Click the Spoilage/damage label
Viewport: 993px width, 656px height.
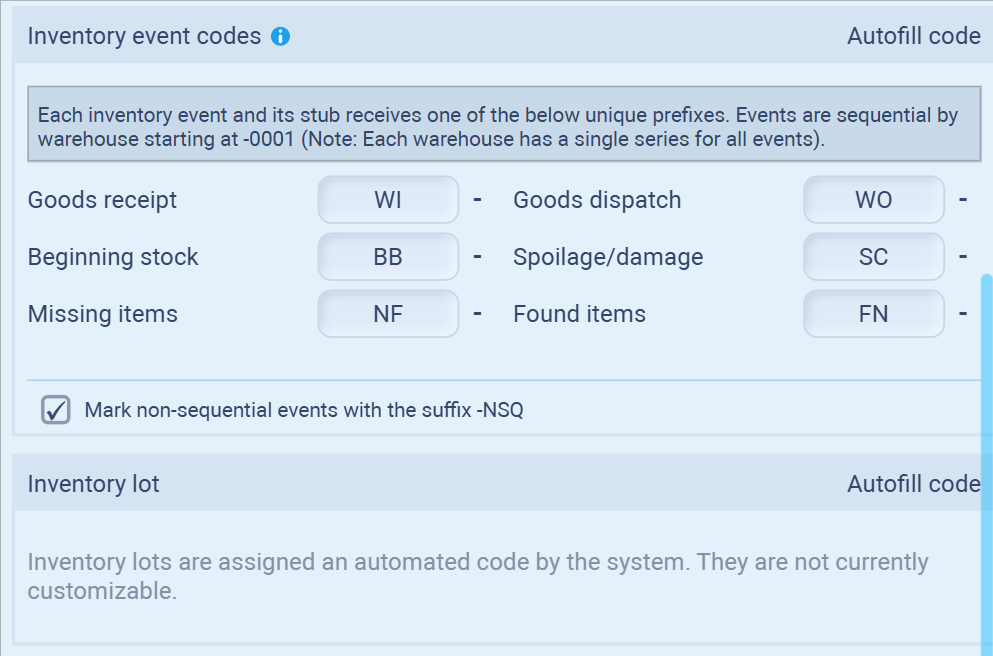[608, 257]
